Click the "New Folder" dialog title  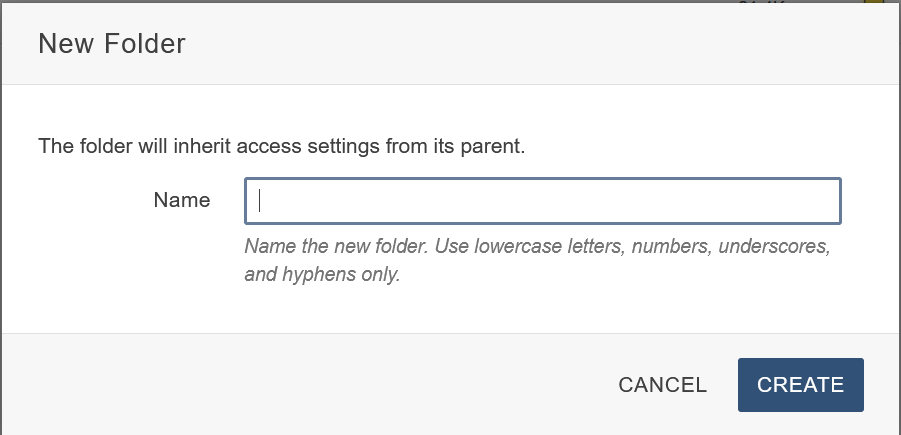click(x=112, y=44)
